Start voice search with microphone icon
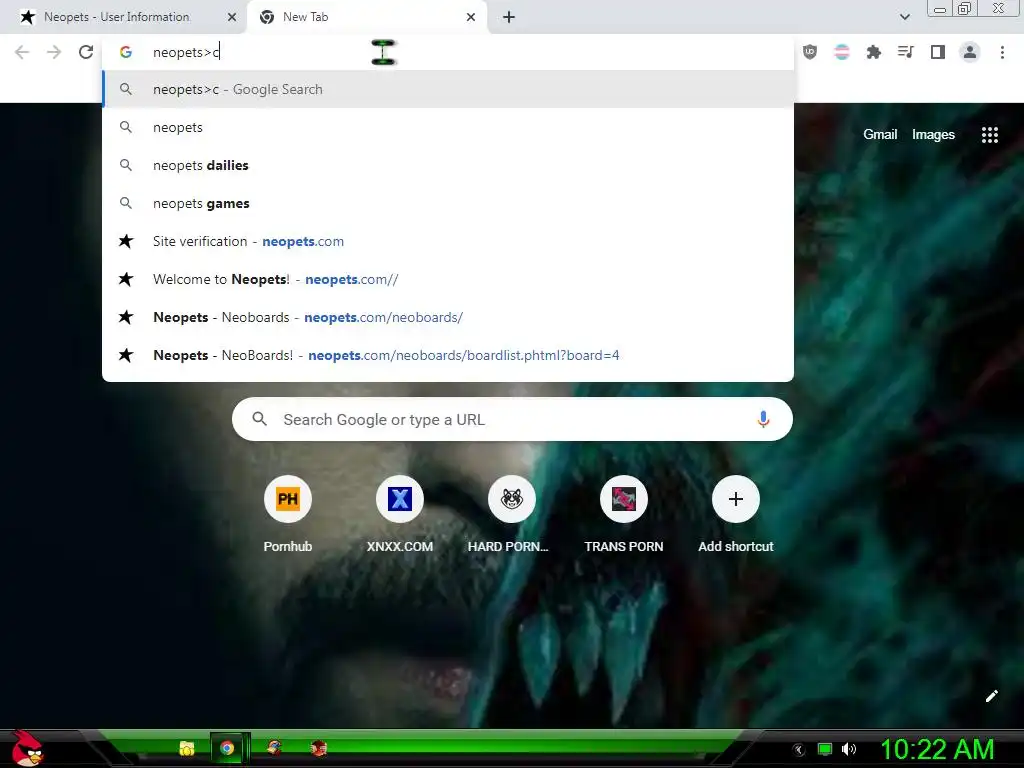1024x768 pixels. click(x=763, y=419)
